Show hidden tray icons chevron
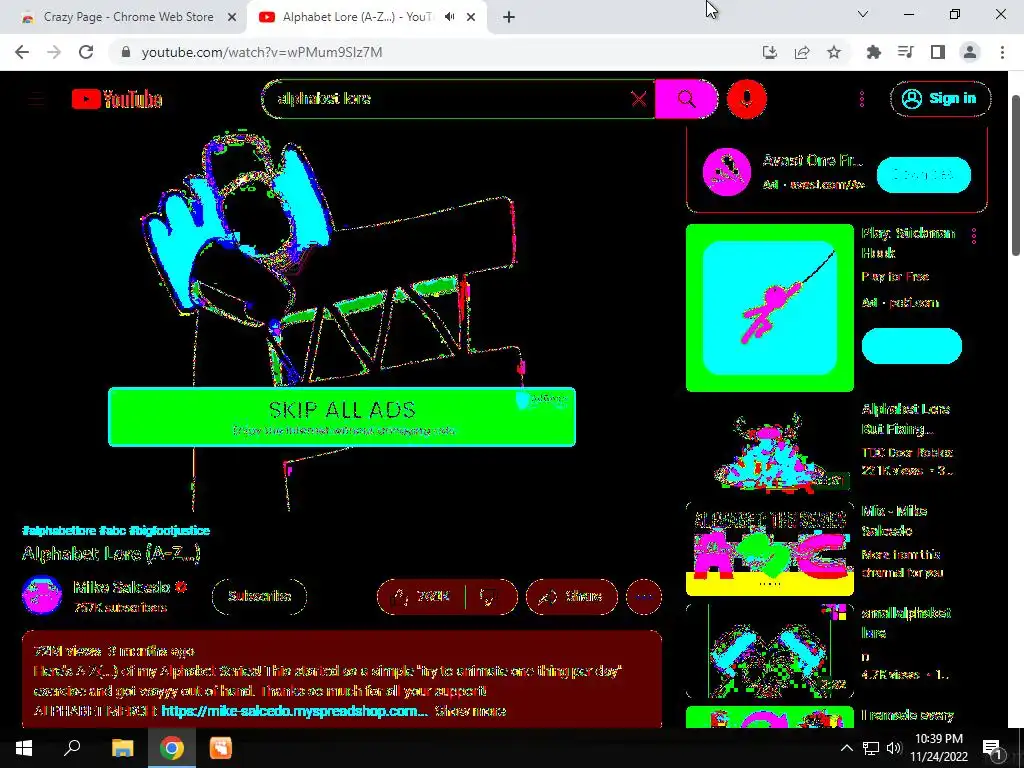This screenshot has height=768, width=1024. point(846,748)
